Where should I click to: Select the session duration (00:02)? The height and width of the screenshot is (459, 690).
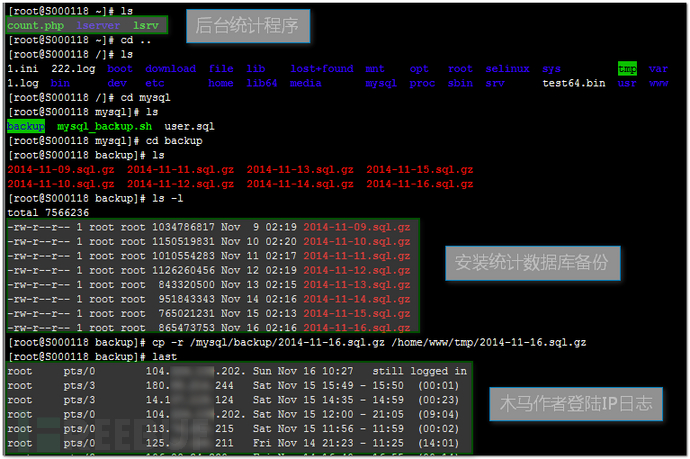438,429
